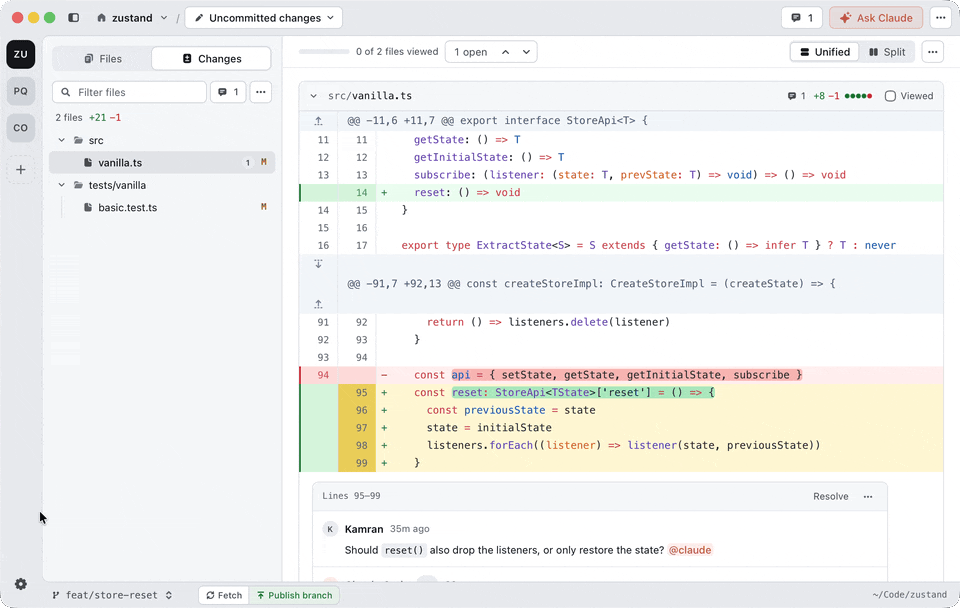
Task: Select the PQ workspace icon
Action: pyautogui.click(x=21, y=91)
